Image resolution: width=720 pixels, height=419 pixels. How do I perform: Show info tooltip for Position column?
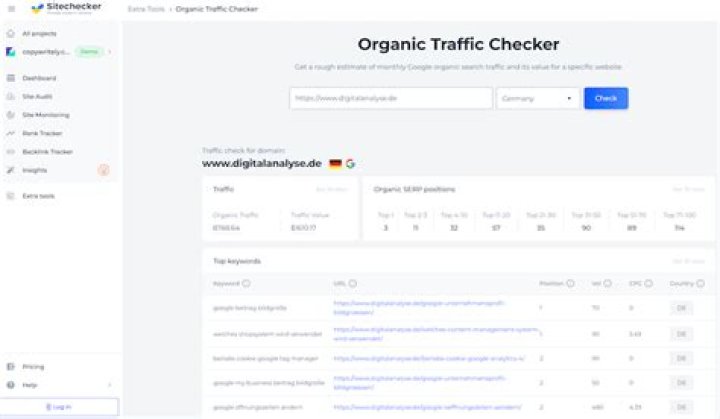click(x=570, y=283)
